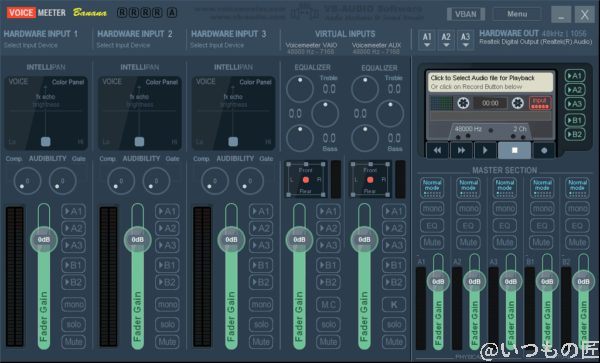Viewport: 600px width, 363px height.
Task: Toggle recorder routing to B1 bus
Action: pos(575,120)
